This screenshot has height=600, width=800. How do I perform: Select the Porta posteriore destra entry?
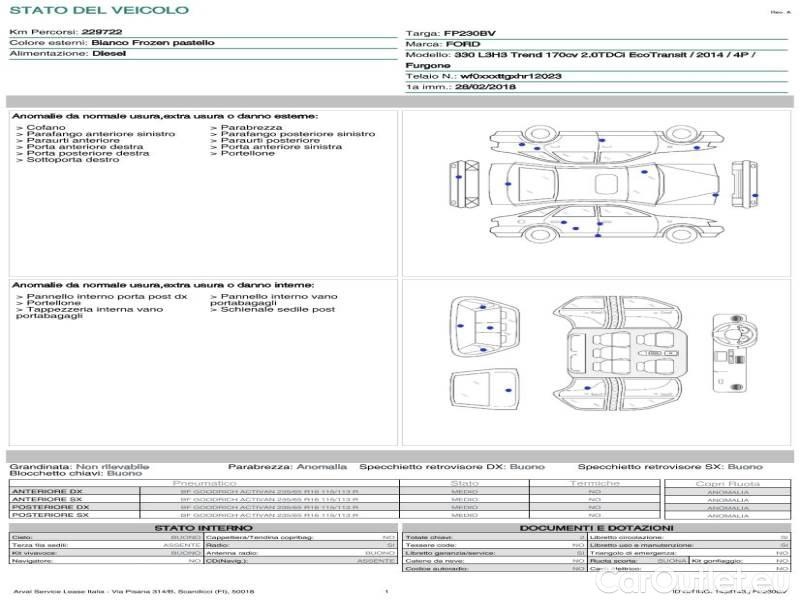tap(83, 153)
